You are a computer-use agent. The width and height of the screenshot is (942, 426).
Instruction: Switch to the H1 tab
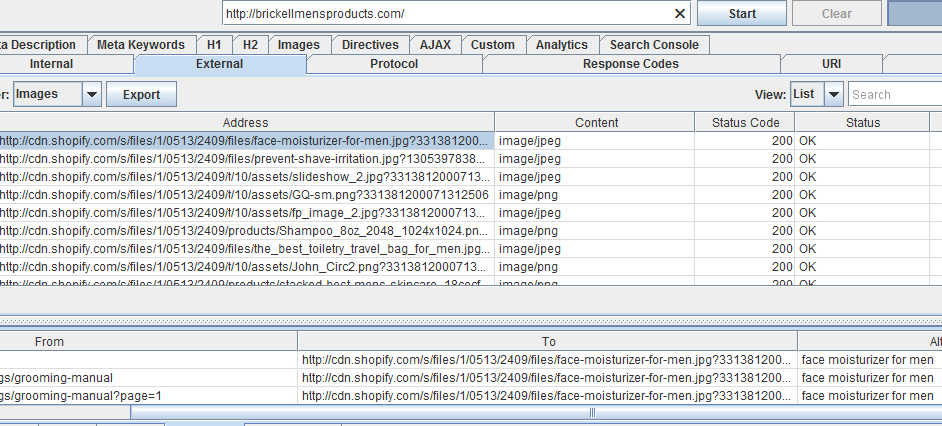click(x=214, y=45)
